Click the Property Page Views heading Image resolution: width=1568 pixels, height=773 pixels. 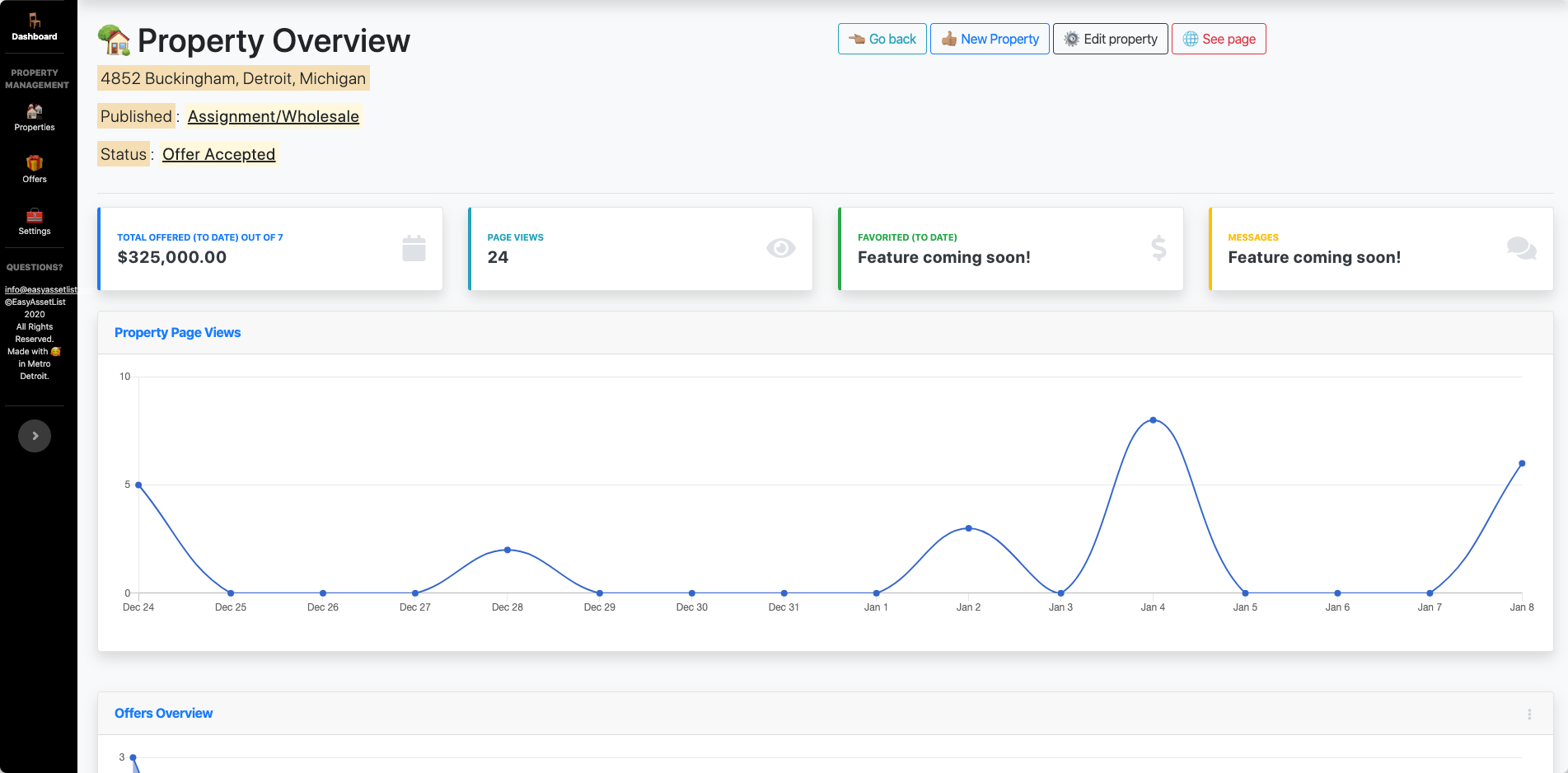(x=177, y=333)
